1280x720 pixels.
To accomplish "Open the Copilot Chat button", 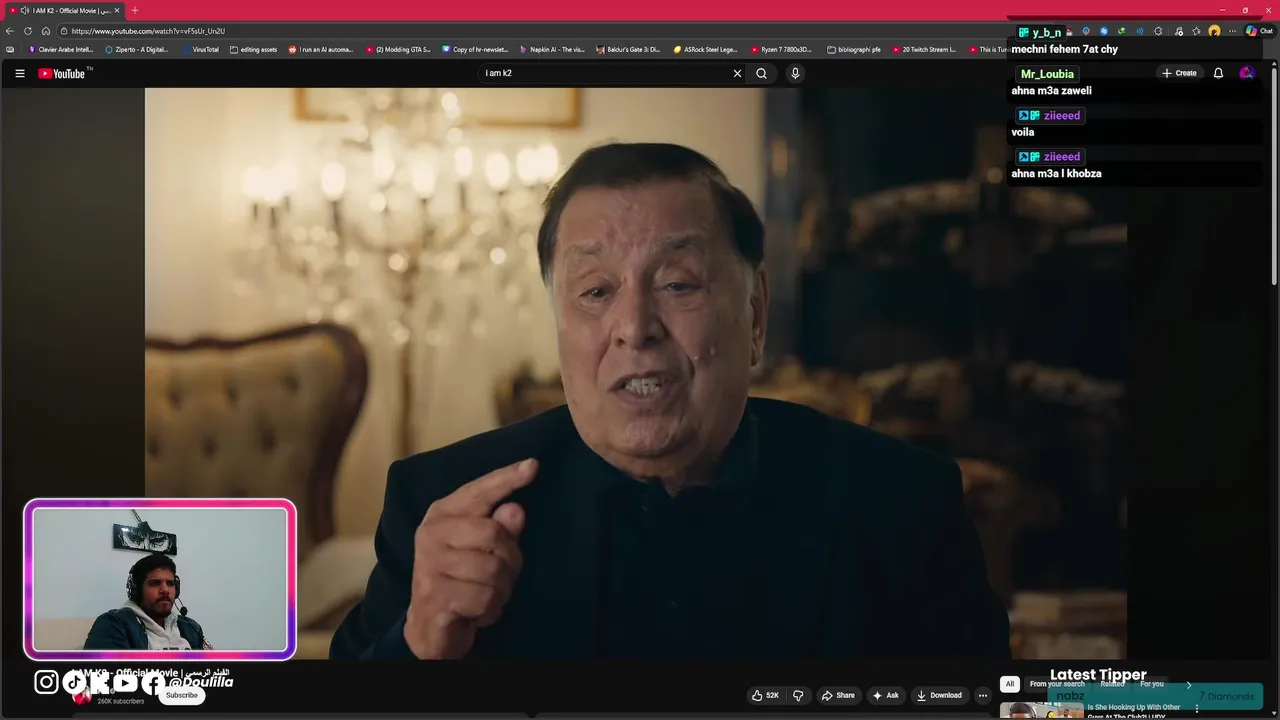I will tap(1259, 31).
